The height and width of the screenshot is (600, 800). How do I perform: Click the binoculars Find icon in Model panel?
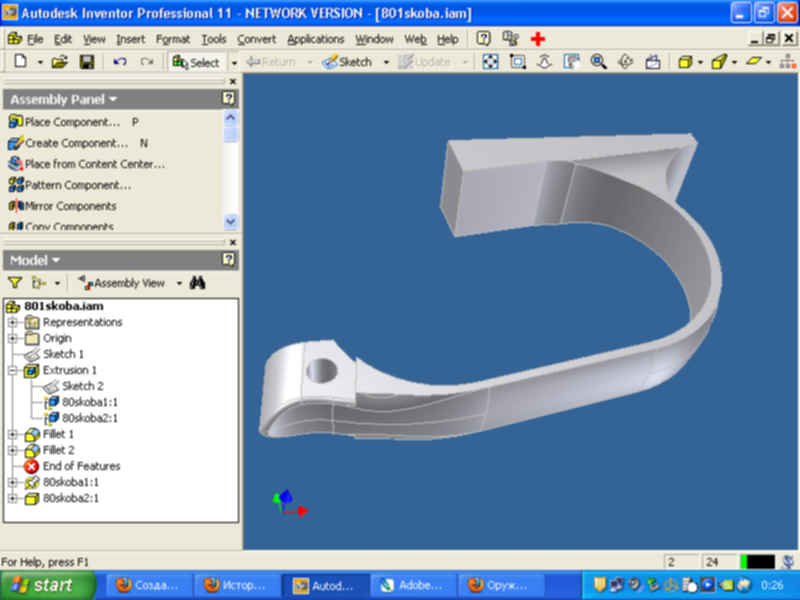(x=197, y=283)
